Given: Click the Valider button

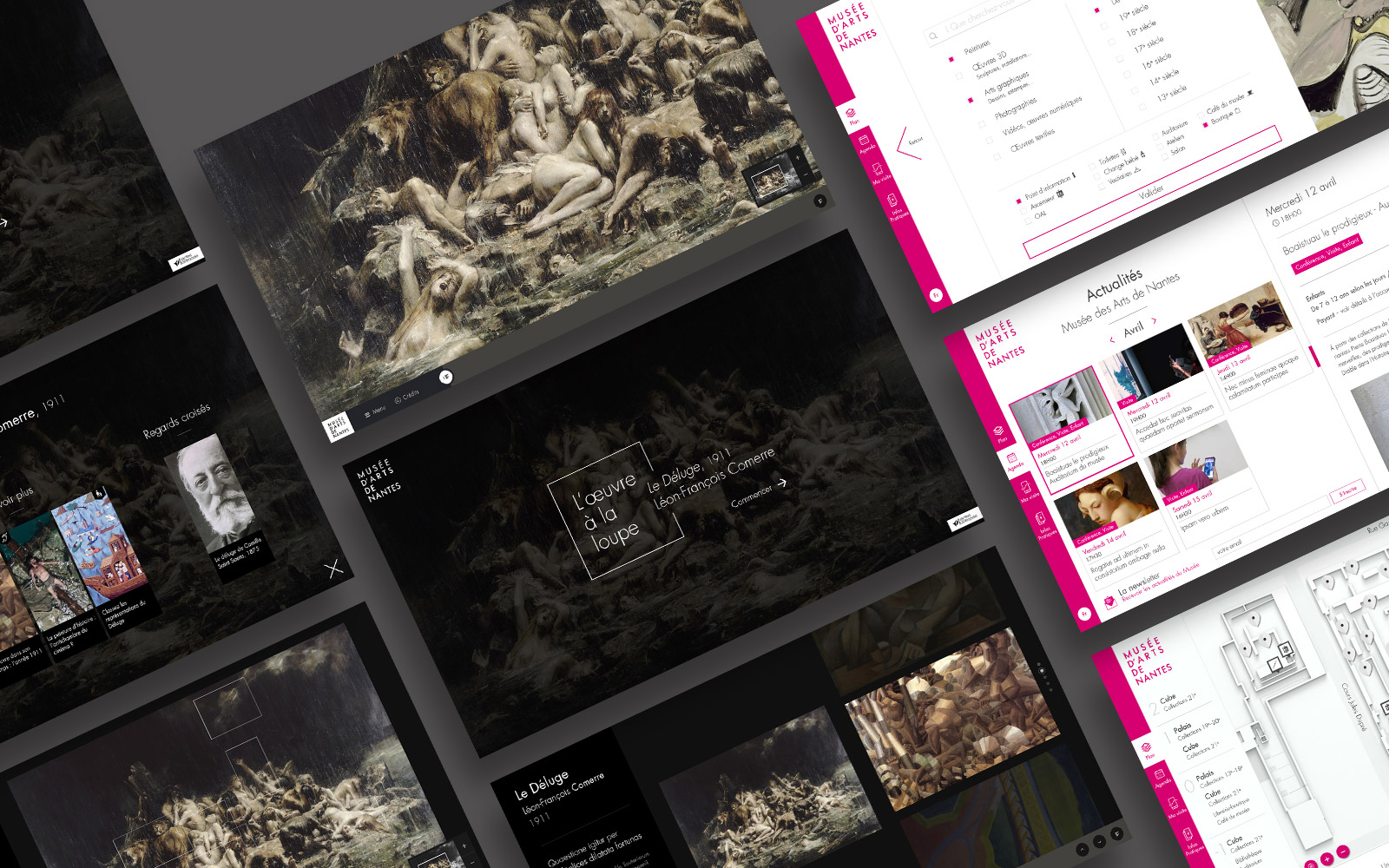Looking at the screenshot, I should coord(1151,193).
